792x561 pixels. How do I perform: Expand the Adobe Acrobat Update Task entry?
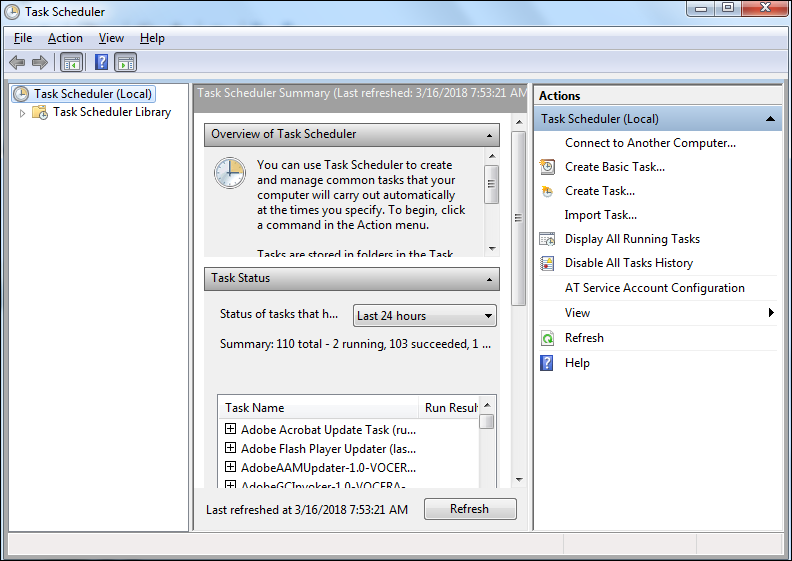230,429
